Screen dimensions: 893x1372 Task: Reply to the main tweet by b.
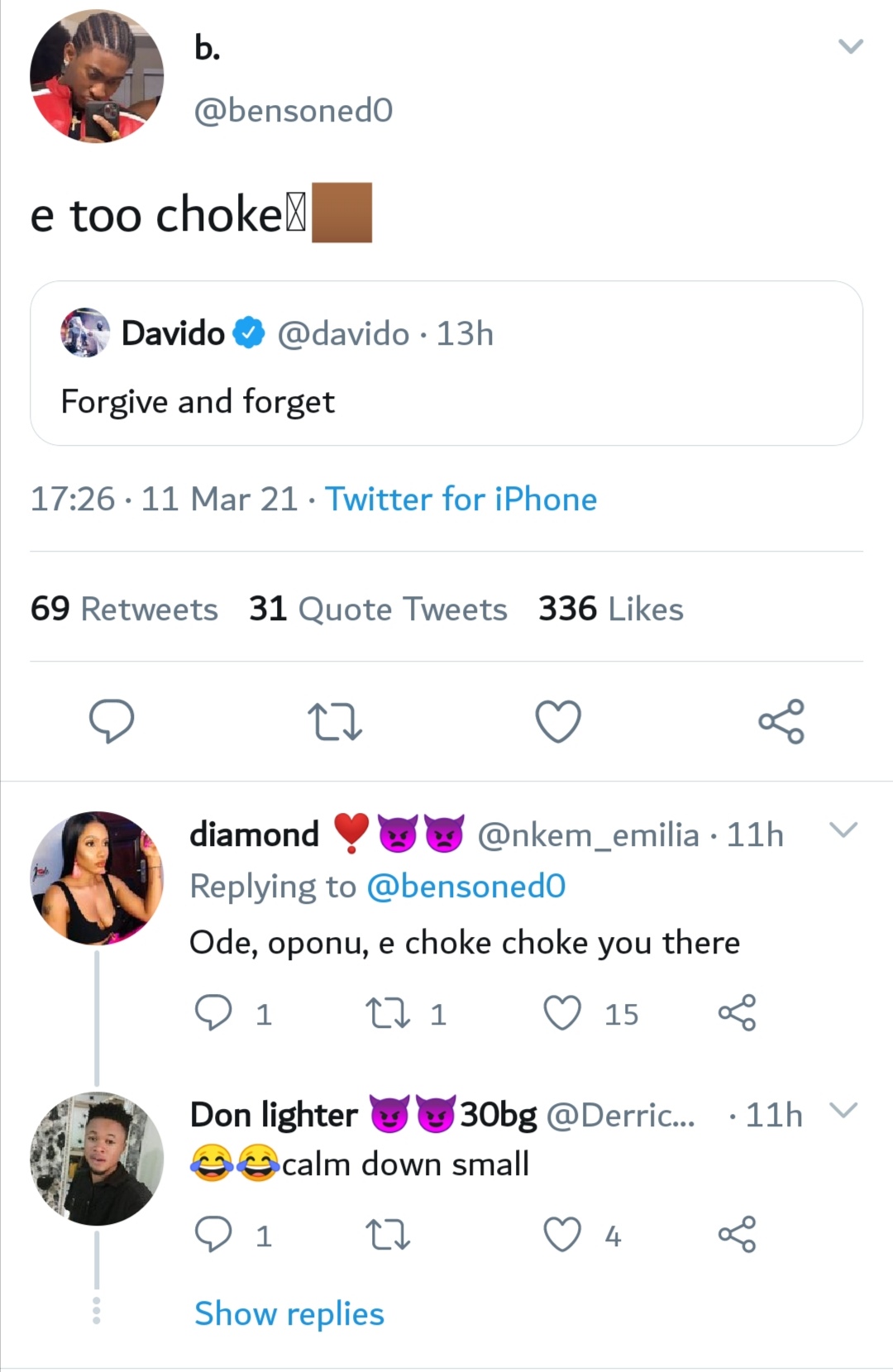(x=112, y=720)
